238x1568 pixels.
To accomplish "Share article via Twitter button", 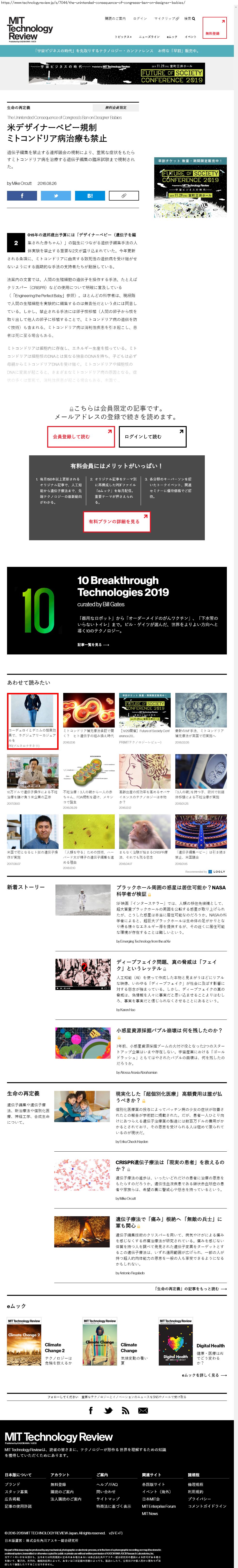I will (56, 196).
